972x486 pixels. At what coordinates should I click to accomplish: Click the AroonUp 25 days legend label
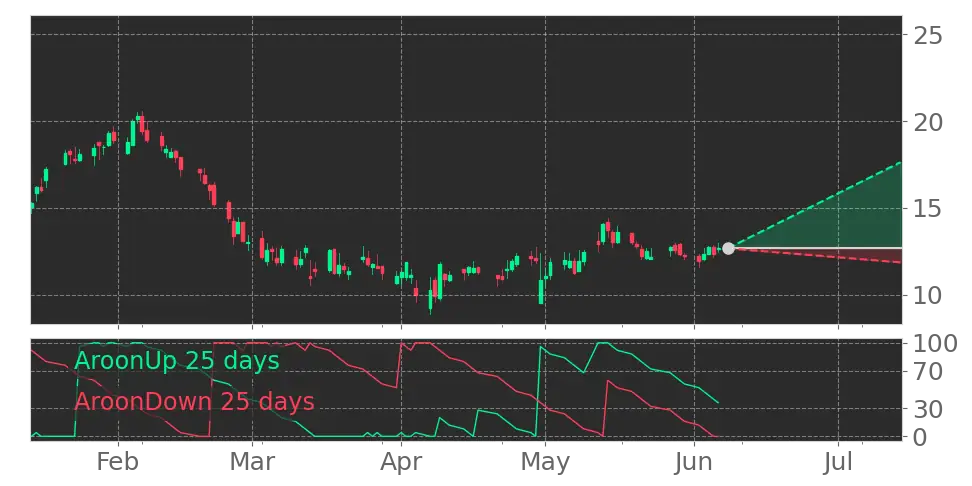click(177, 360)
